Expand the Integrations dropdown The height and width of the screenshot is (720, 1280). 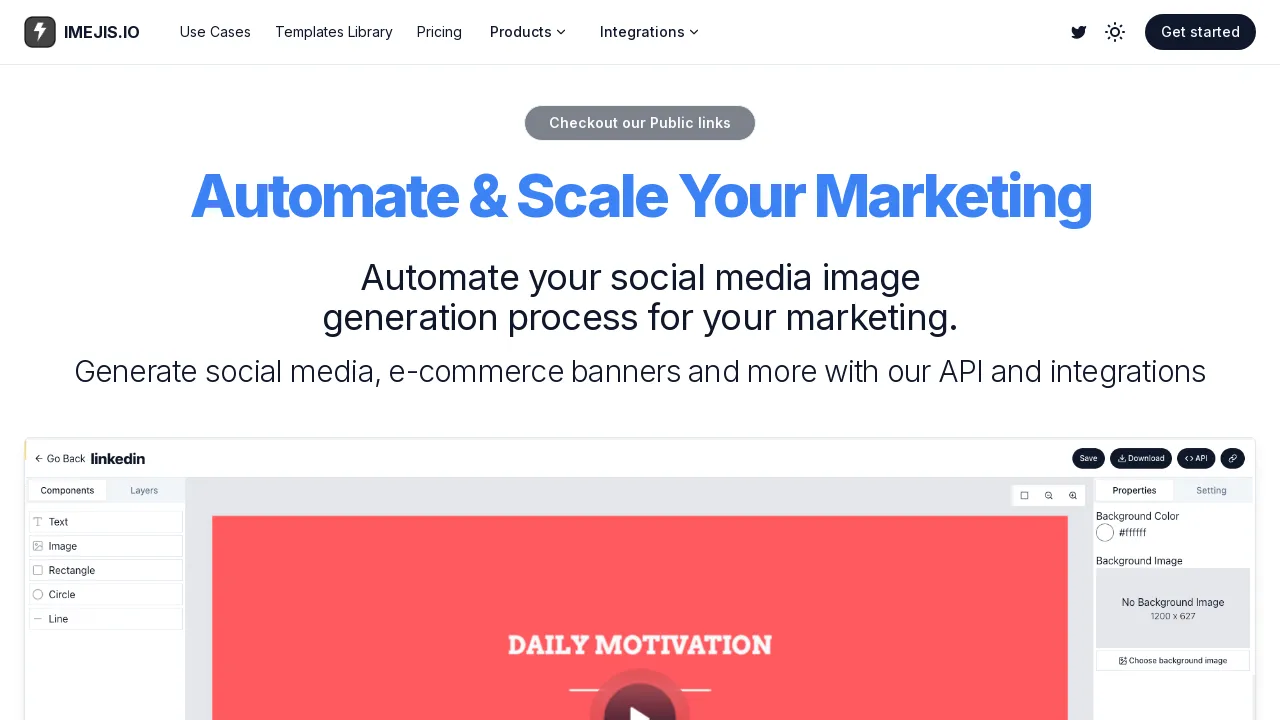click(x=648, y=32)
